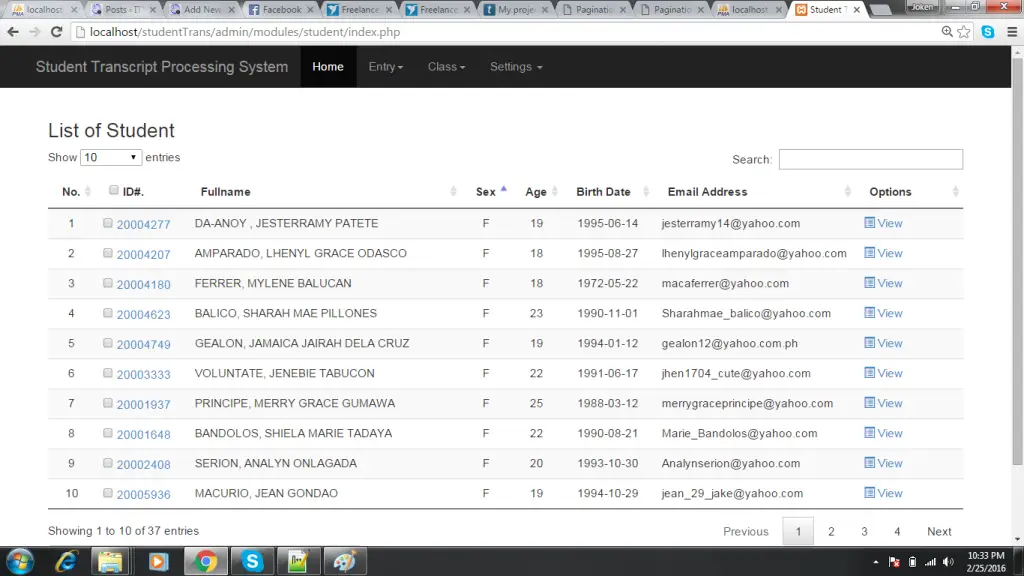Image resolution: width=1024 pixels, height=576 pixels.
Task: Launch Internet Explorer from the taskbar
Action: pyautogui.click(x=67, y=561)
